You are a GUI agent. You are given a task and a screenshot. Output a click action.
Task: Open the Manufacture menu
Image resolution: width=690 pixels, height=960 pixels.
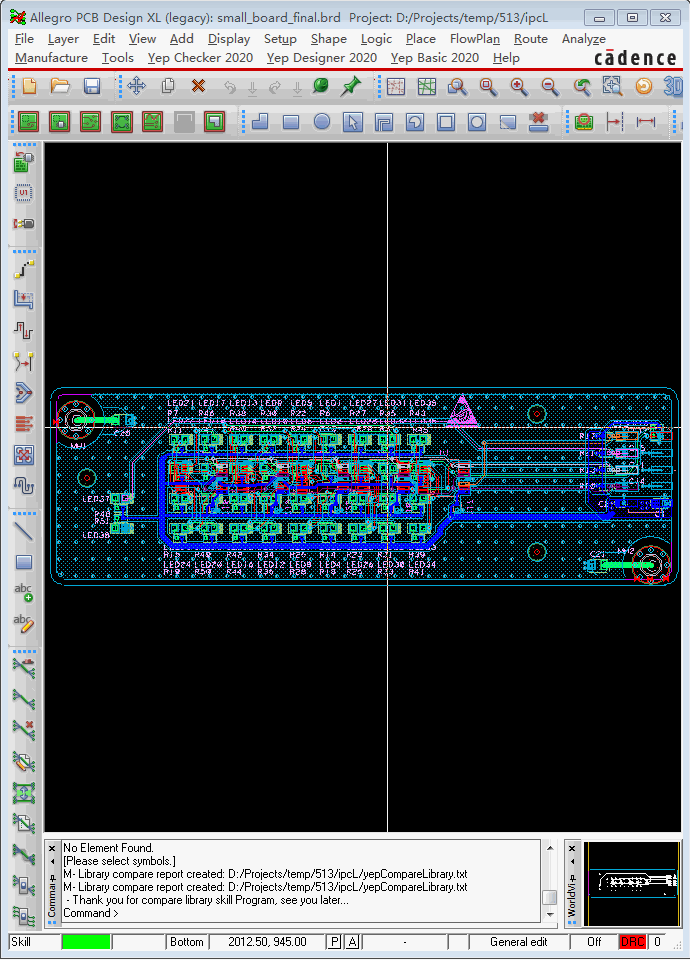[x=51, y=58]
